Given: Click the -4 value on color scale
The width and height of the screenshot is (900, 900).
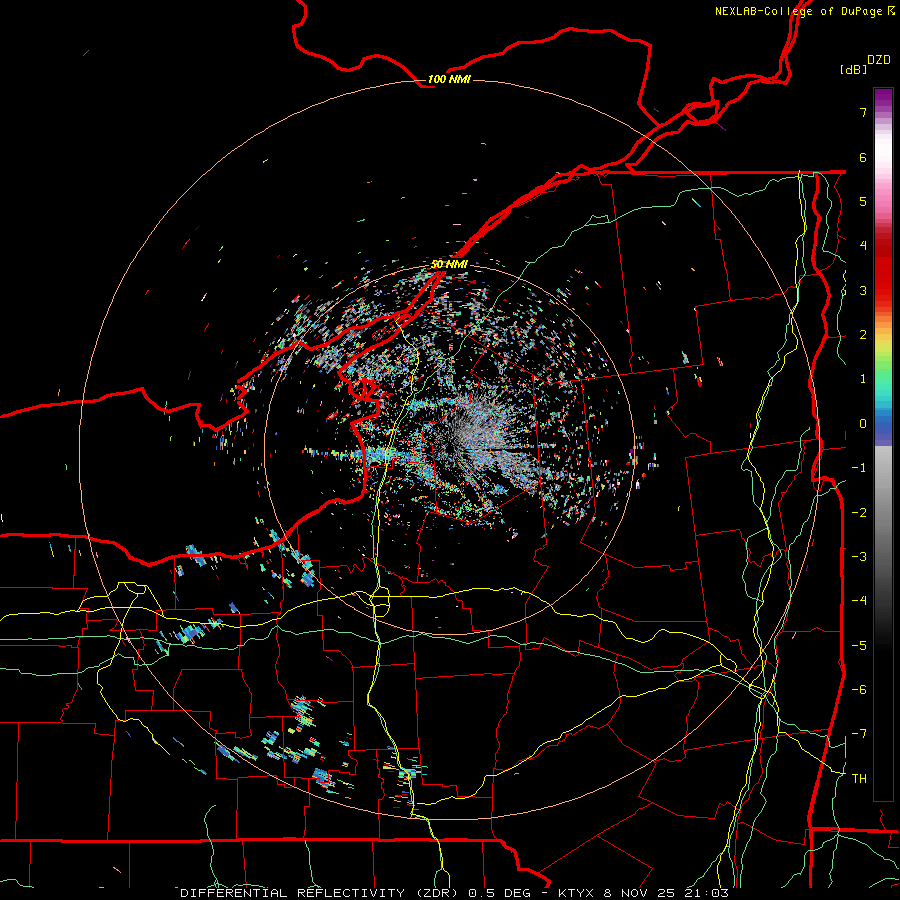Looking at the screenshot, I should (859, 601).
